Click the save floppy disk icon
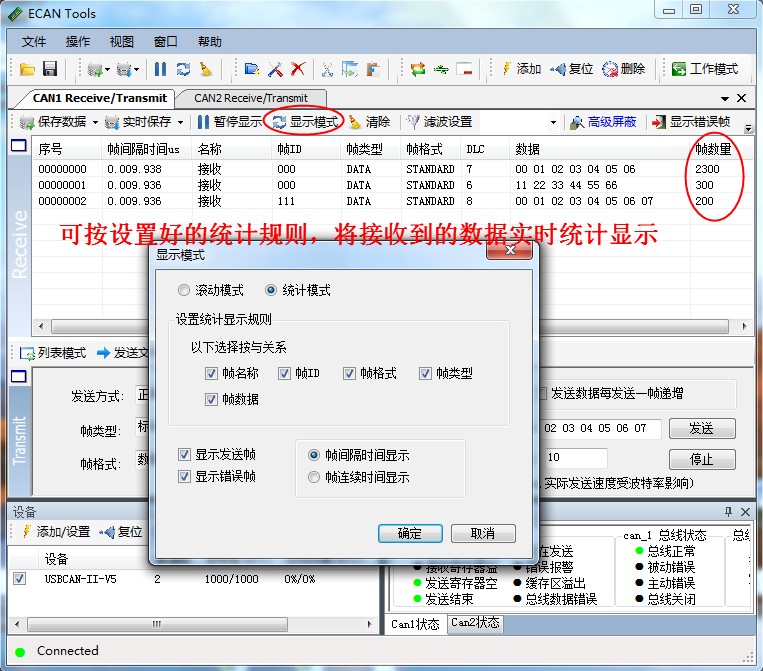The width and height of the screenshot is (763, 671). pyautogui.click(x=49, y=69)
